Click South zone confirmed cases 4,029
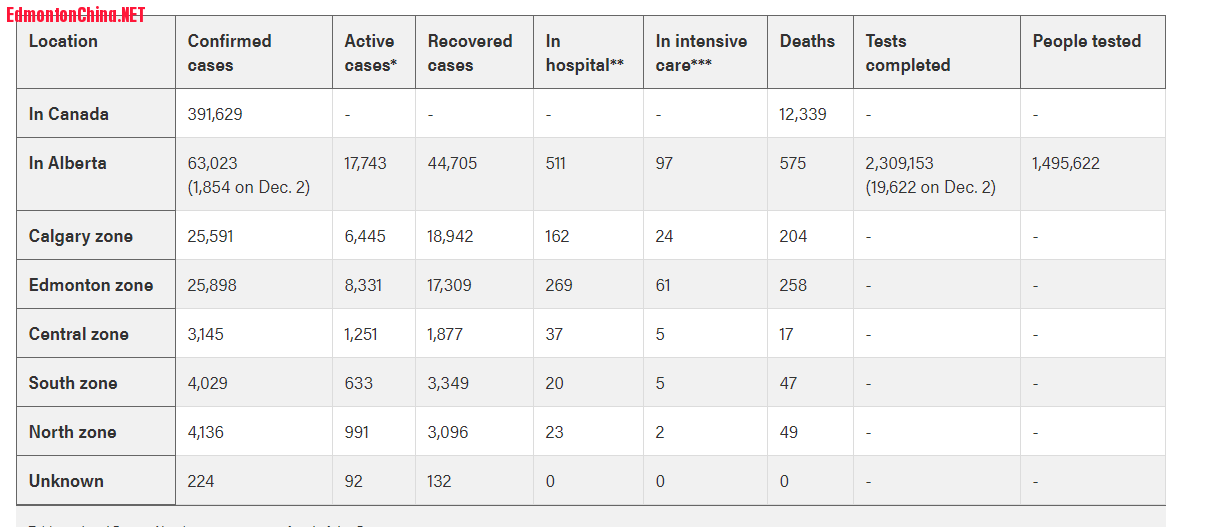The height and width of the screenshot is (527, 1231). tap(209, 383)
